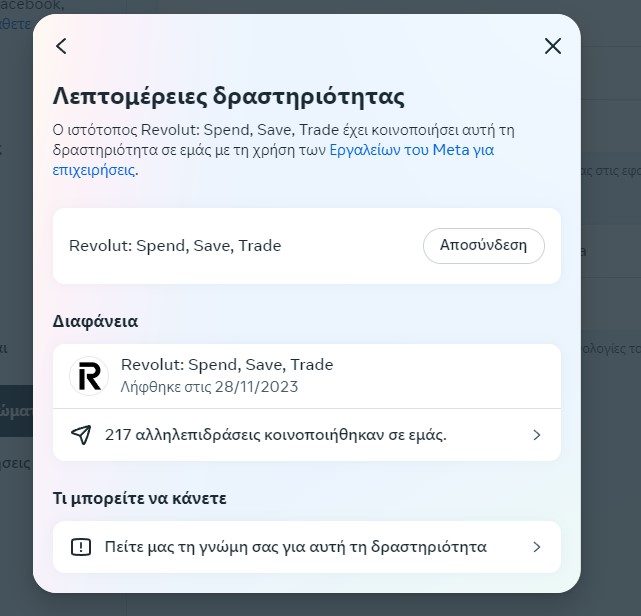Open 217 αλληλεπιδράσεις κοινοποιήθηκαν σε εμάς
Image resolution: width=641 pixels, height=616 pixels.
[x=275, y=435]
